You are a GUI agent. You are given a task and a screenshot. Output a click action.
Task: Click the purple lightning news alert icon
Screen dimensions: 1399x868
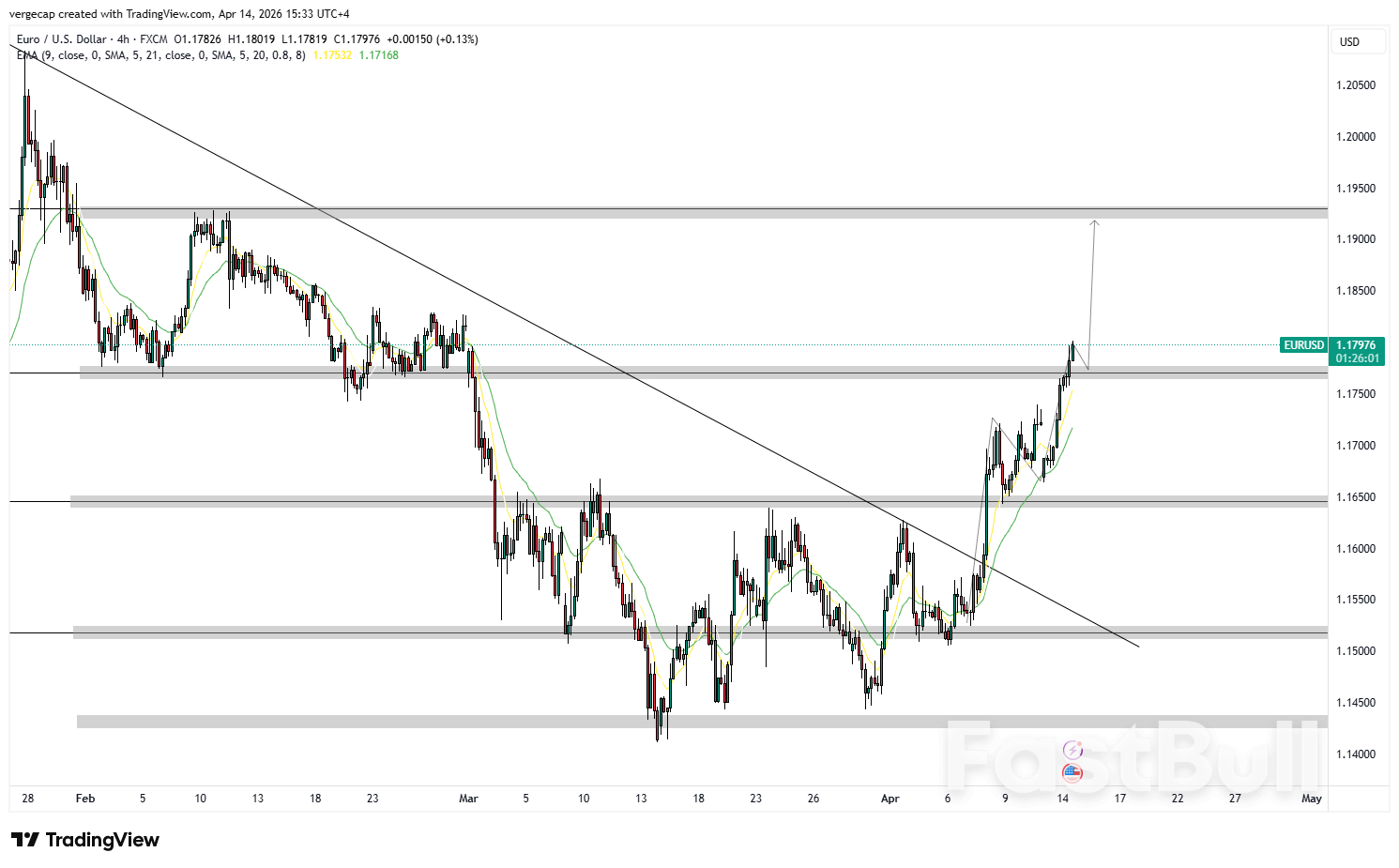(x=1074, y=749)
